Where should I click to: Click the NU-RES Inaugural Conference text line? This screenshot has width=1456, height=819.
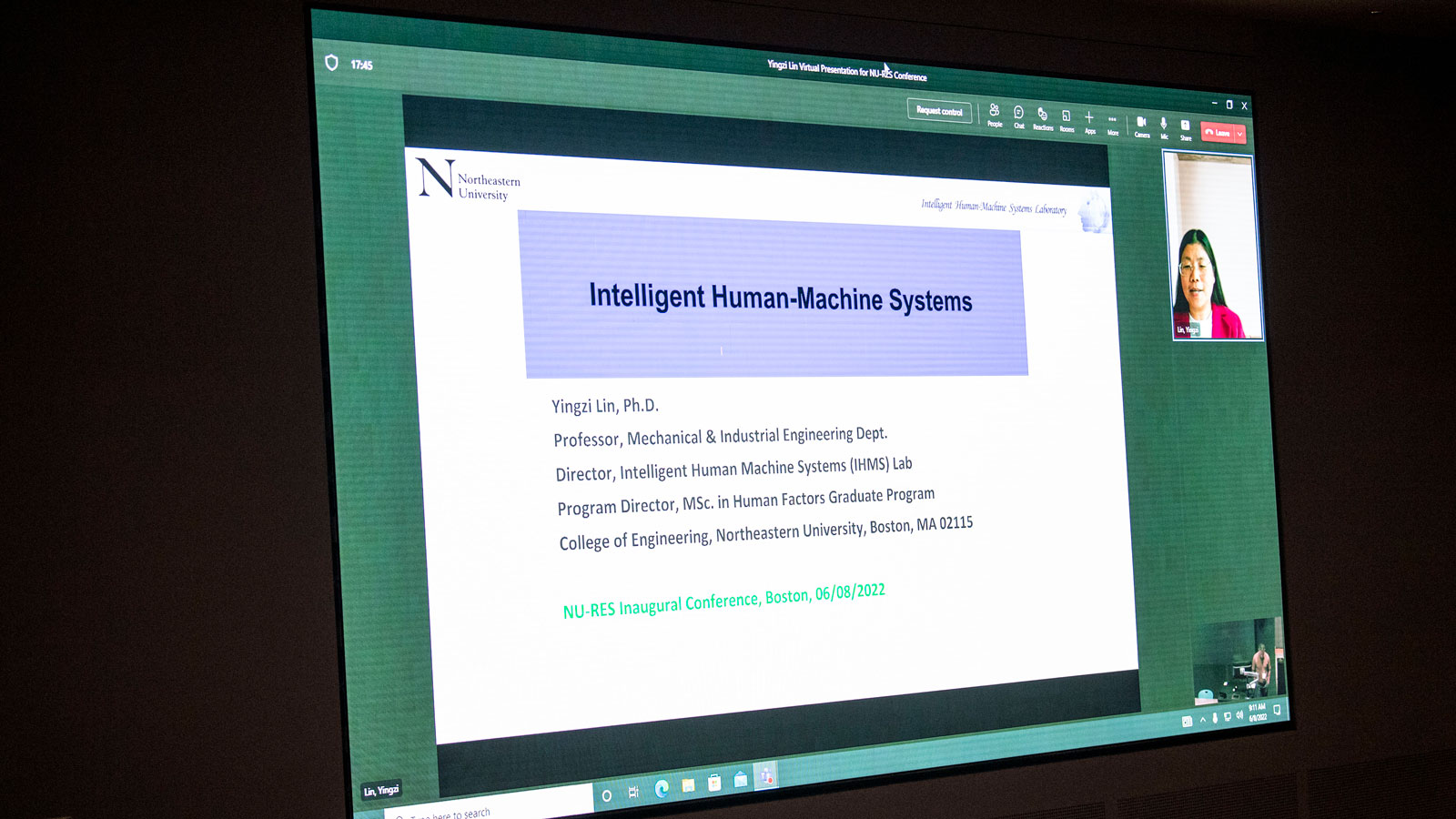pos(723,601)
